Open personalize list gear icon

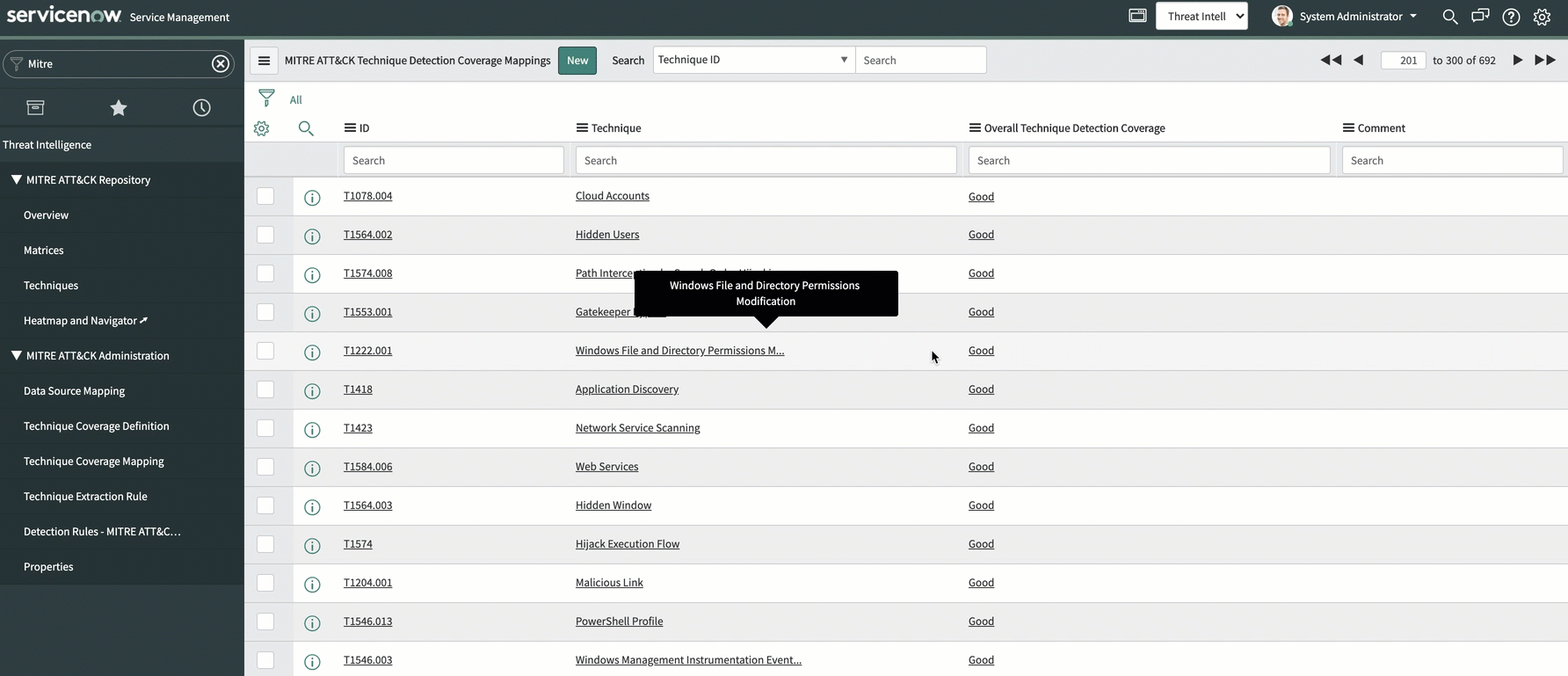click(x=261, y=128)
